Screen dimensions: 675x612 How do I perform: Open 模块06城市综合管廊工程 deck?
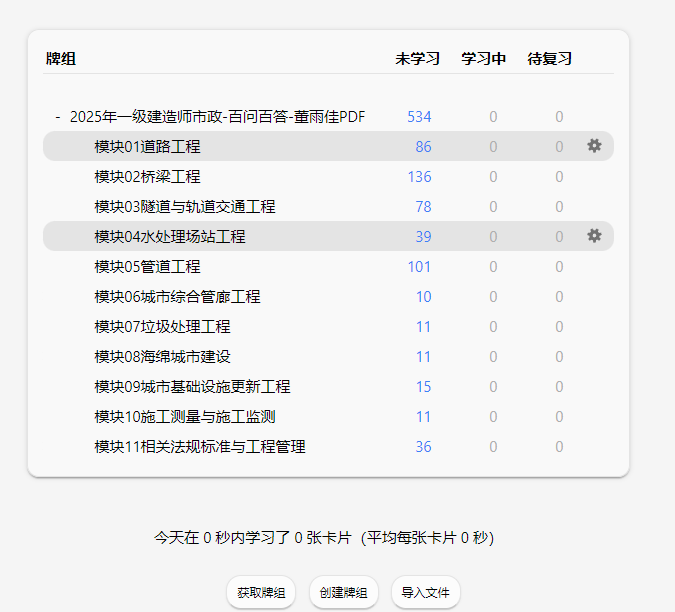[177, 297]
